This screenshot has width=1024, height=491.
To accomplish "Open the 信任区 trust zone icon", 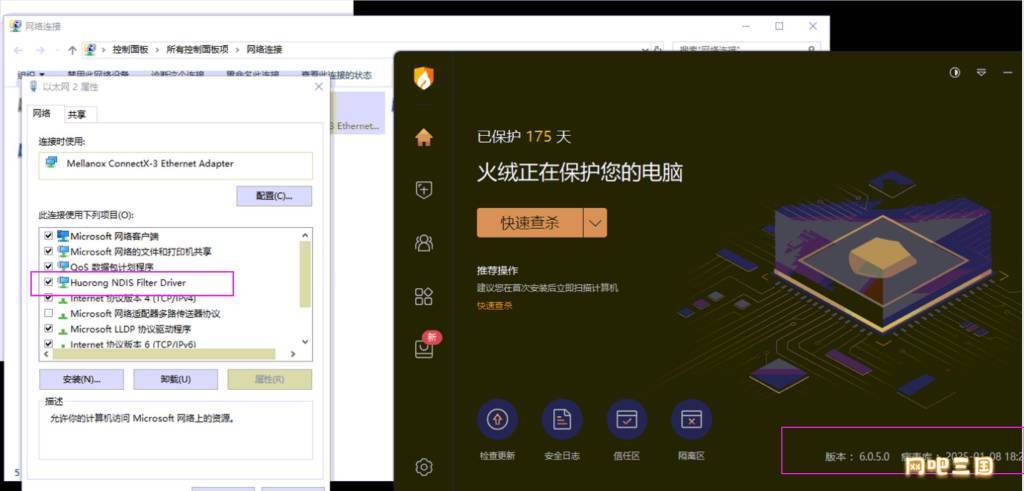I will tap(627, 419).
